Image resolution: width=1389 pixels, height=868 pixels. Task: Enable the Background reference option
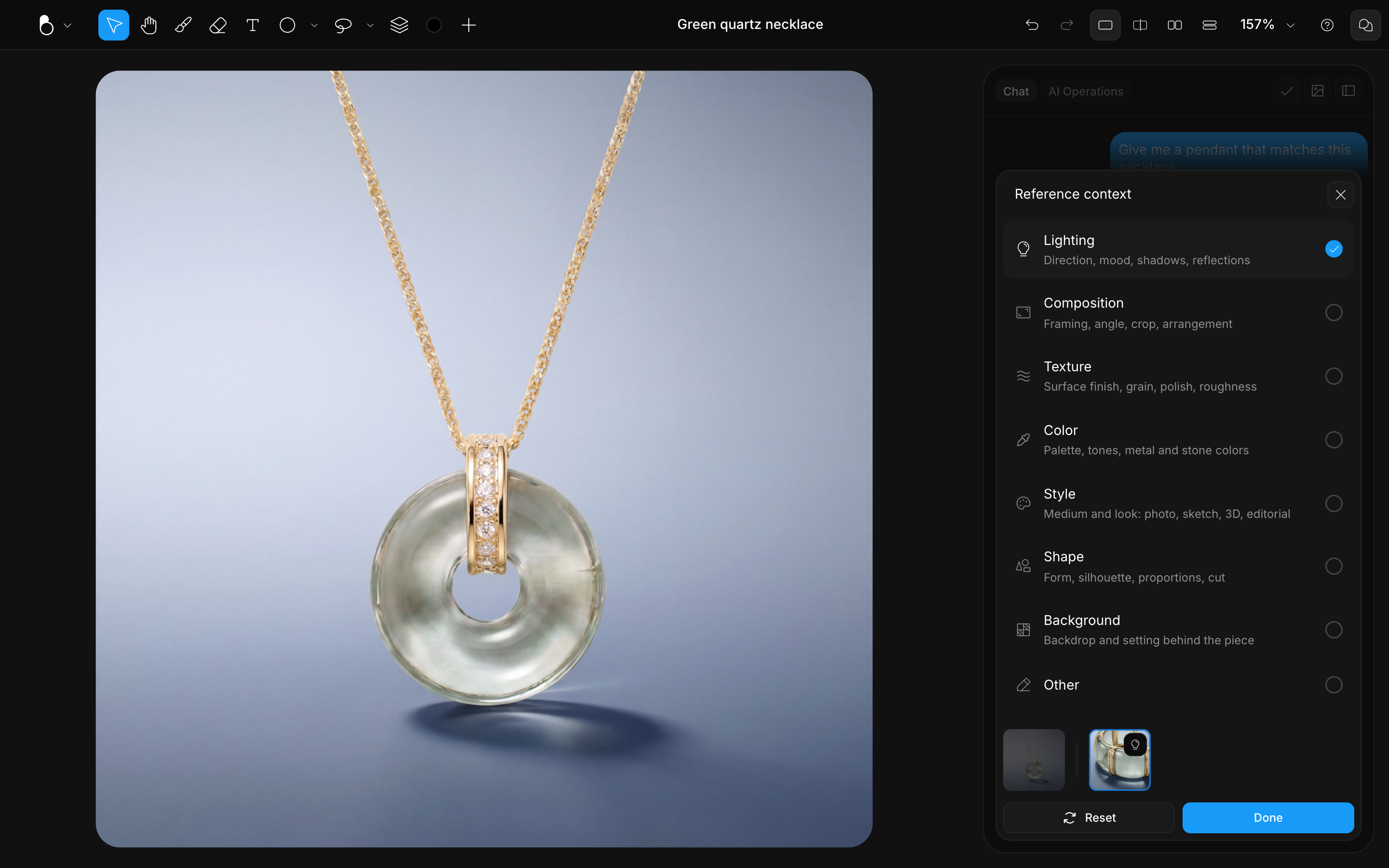(1334, 630)
